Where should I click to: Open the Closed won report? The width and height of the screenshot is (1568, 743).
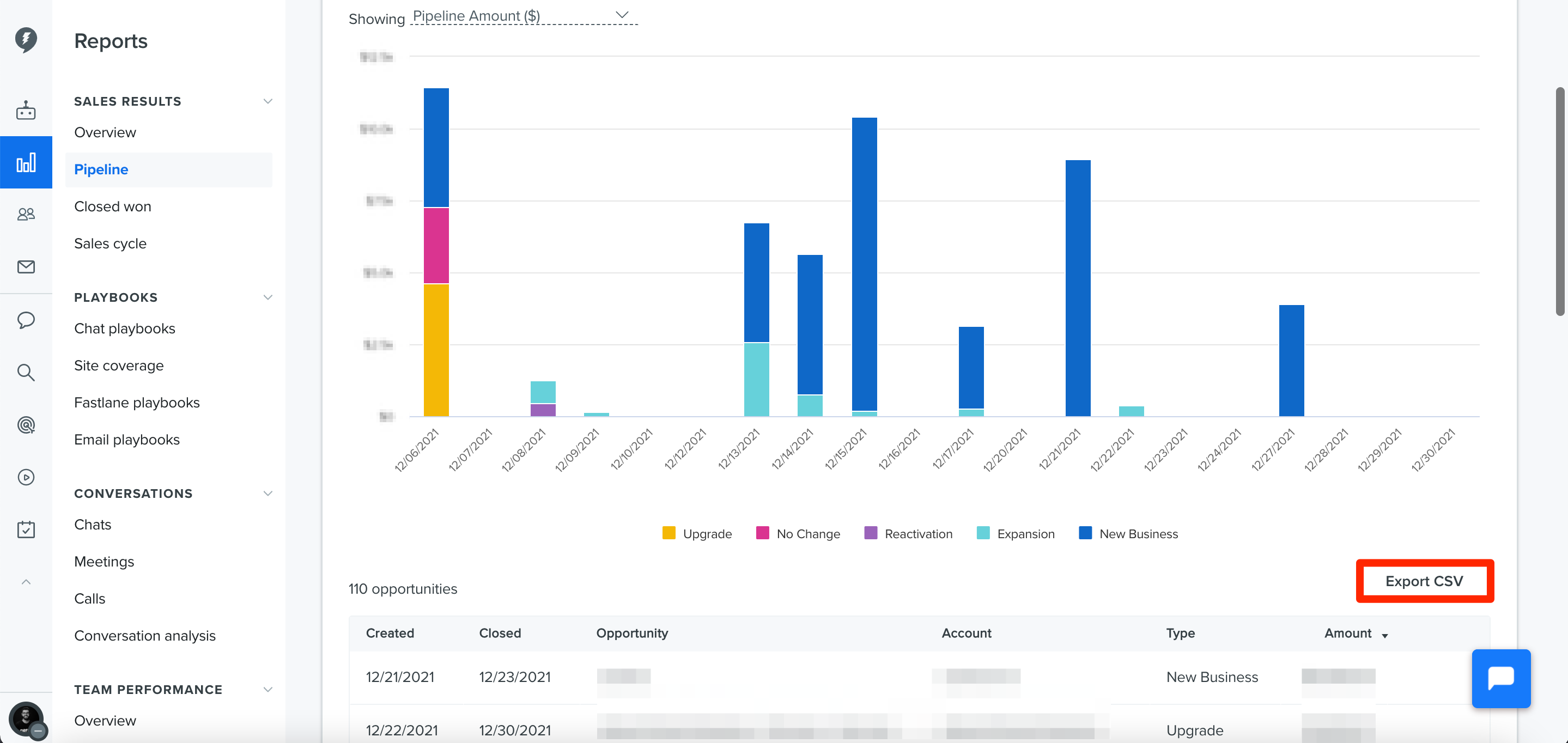[113, 206]
